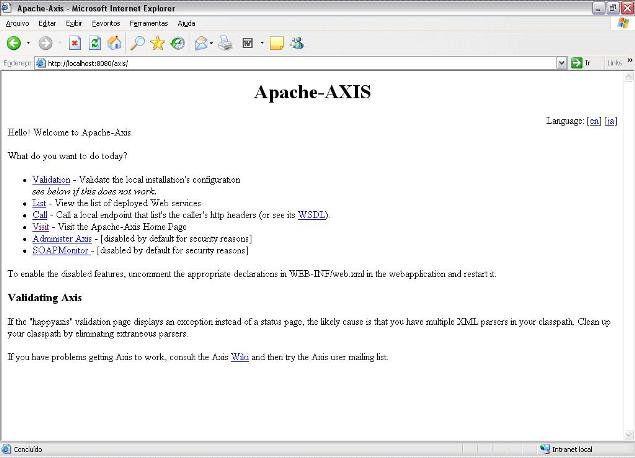
Task: Expand the Mail icon dropdown arrow
Action: 211,43
